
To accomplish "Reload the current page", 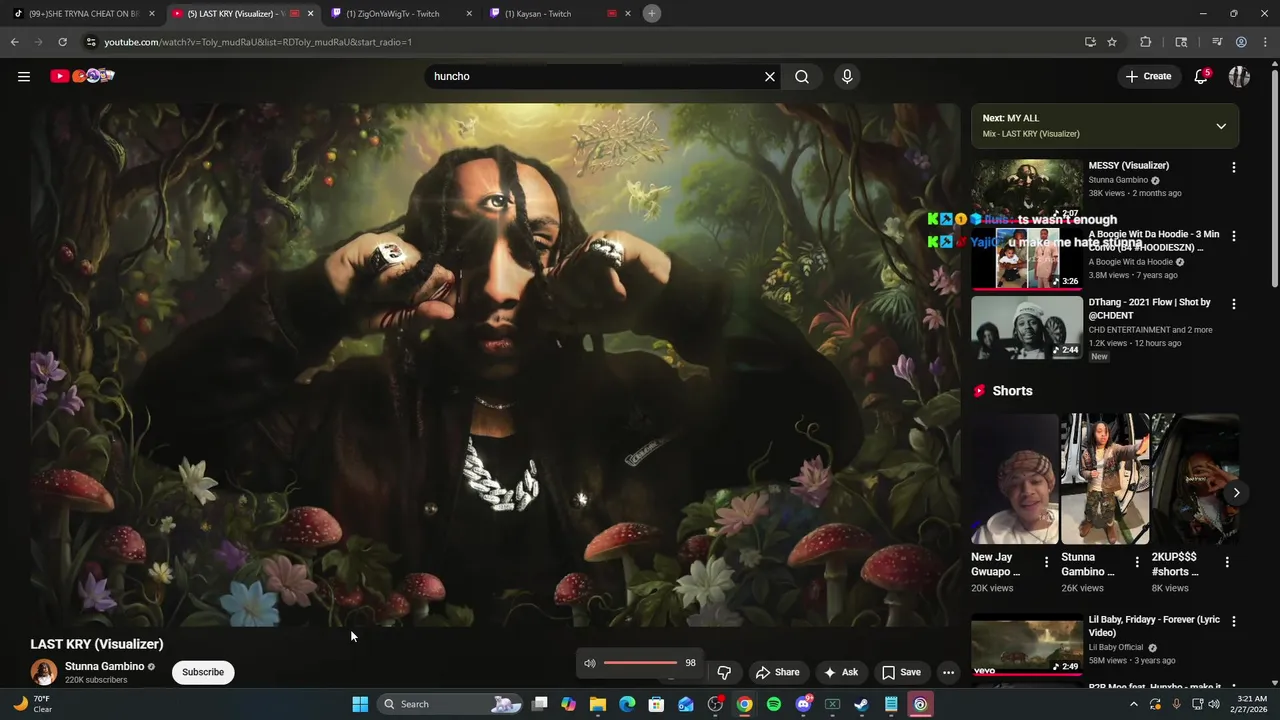I will pyautogui.click(x=62, y=42).
